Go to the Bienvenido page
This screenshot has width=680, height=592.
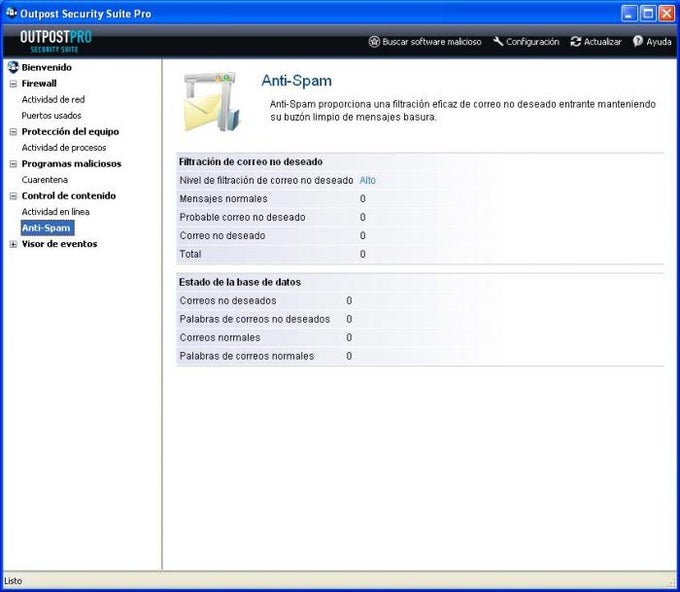46,67
